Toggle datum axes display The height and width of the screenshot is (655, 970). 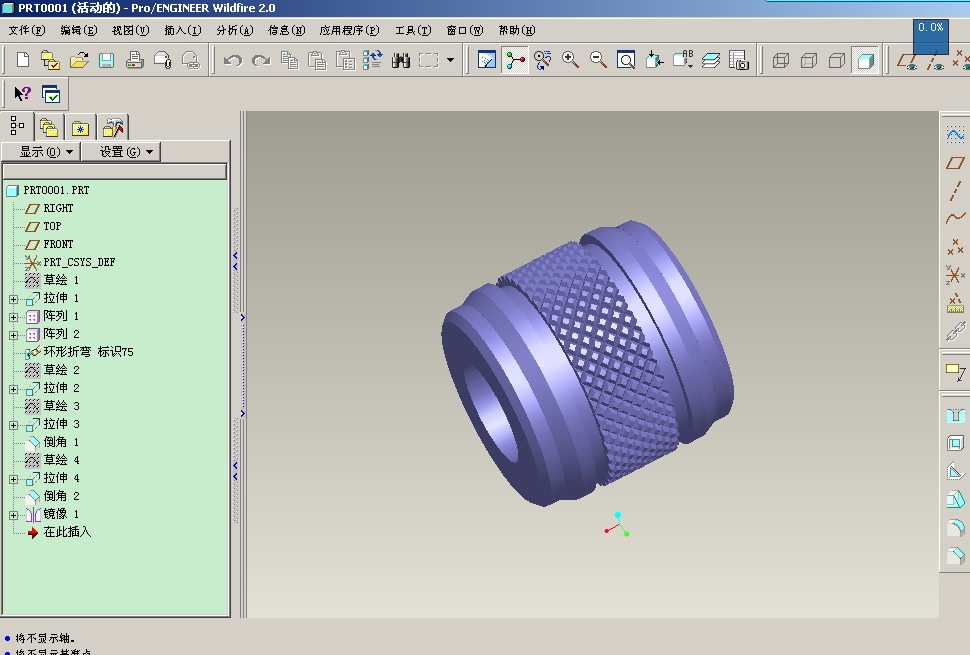point(935,61)
